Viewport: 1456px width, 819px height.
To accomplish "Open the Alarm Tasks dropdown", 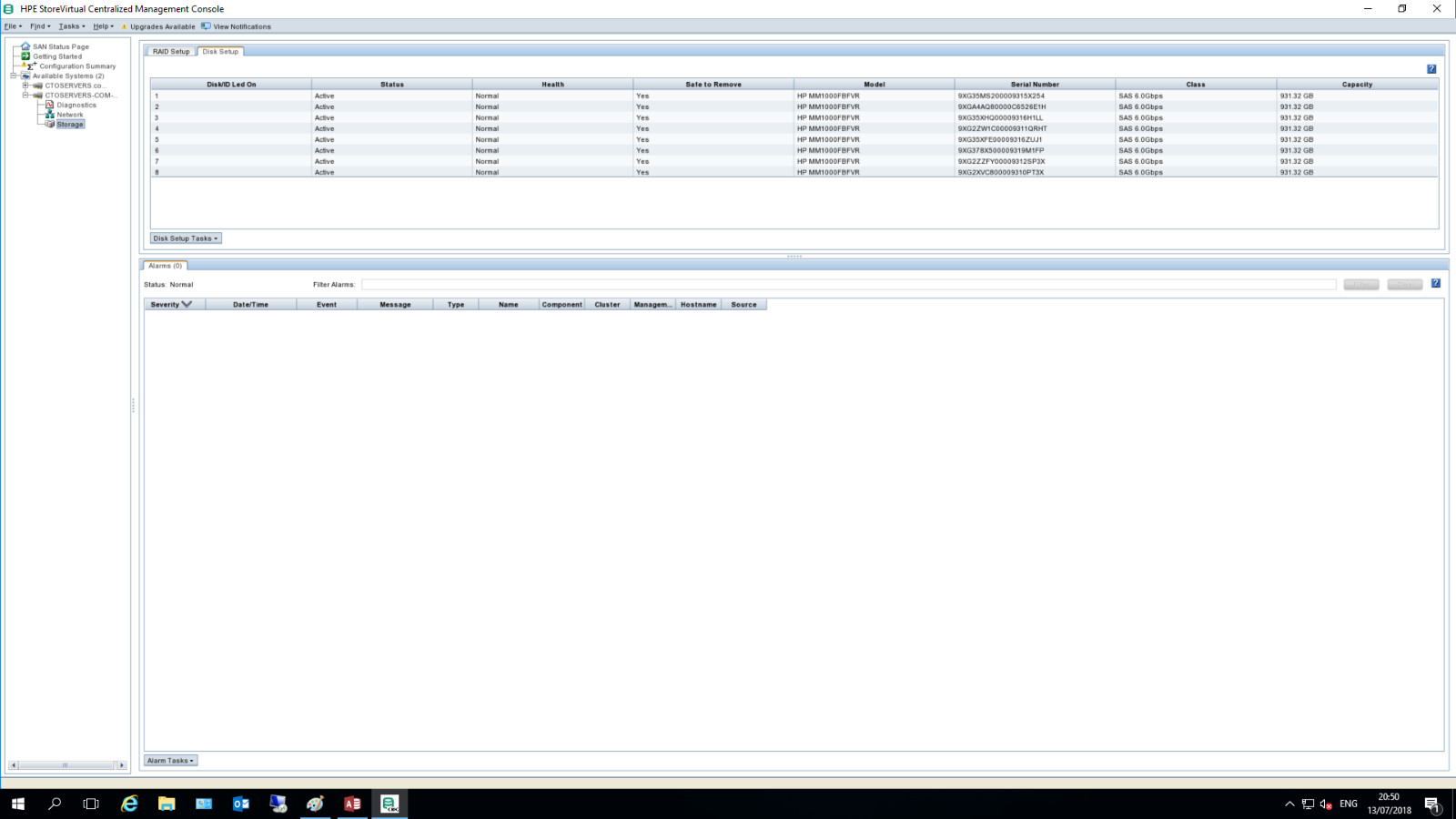I will pyautogui.click(x=170, y=761).
